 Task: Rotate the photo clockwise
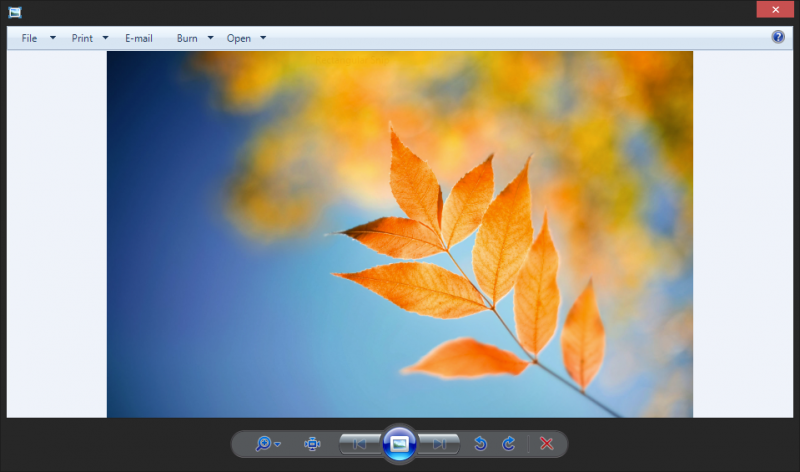click(x=509, y=443)
